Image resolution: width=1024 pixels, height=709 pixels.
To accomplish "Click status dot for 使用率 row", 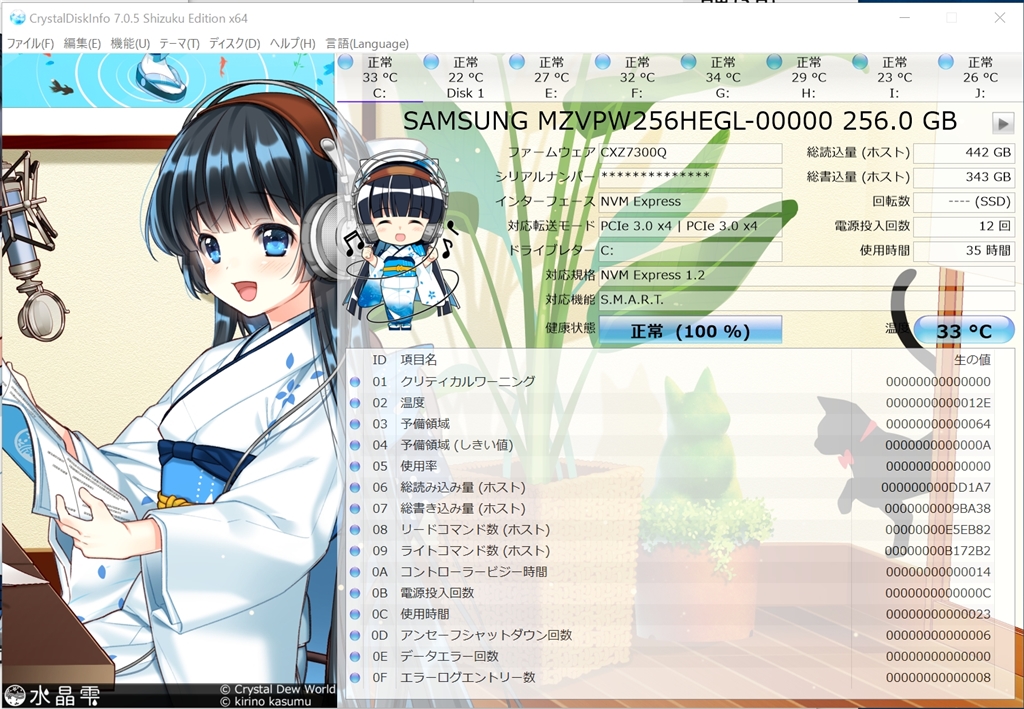I will [x=355, y=467].
